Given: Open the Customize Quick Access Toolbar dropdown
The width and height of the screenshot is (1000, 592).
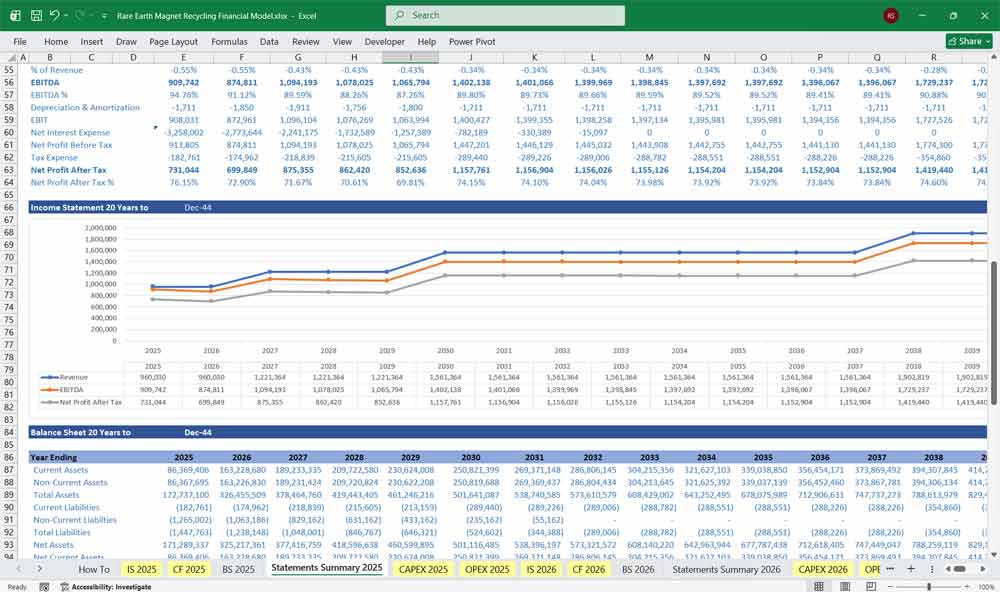Looking at the screenshot, I should pos(102,15).
